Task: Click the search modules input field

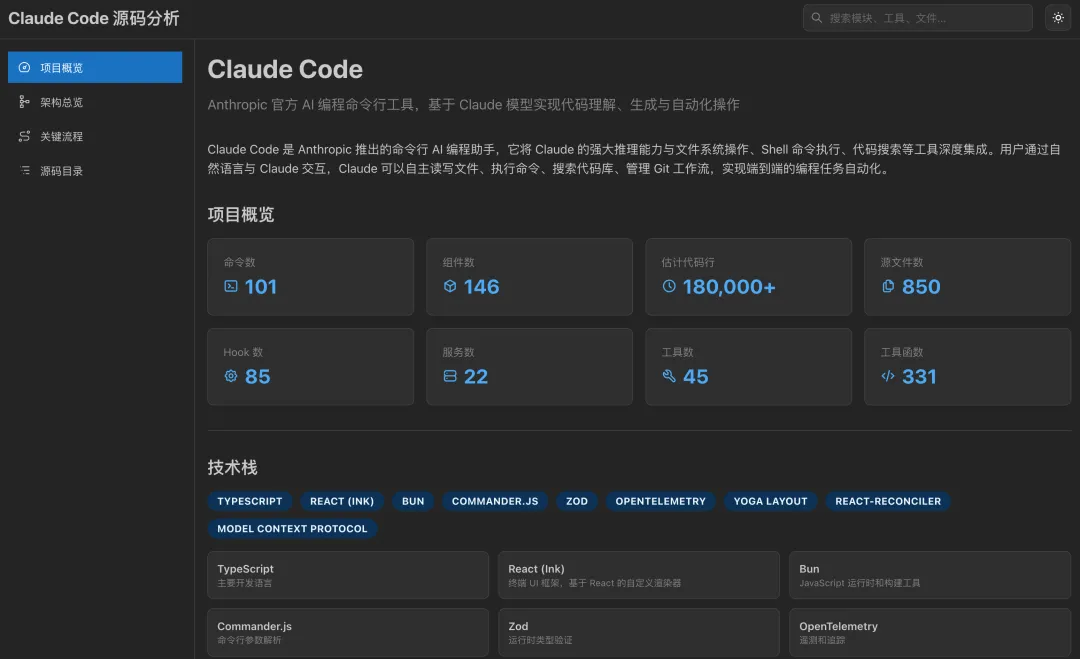Action: tap(925, 18)
